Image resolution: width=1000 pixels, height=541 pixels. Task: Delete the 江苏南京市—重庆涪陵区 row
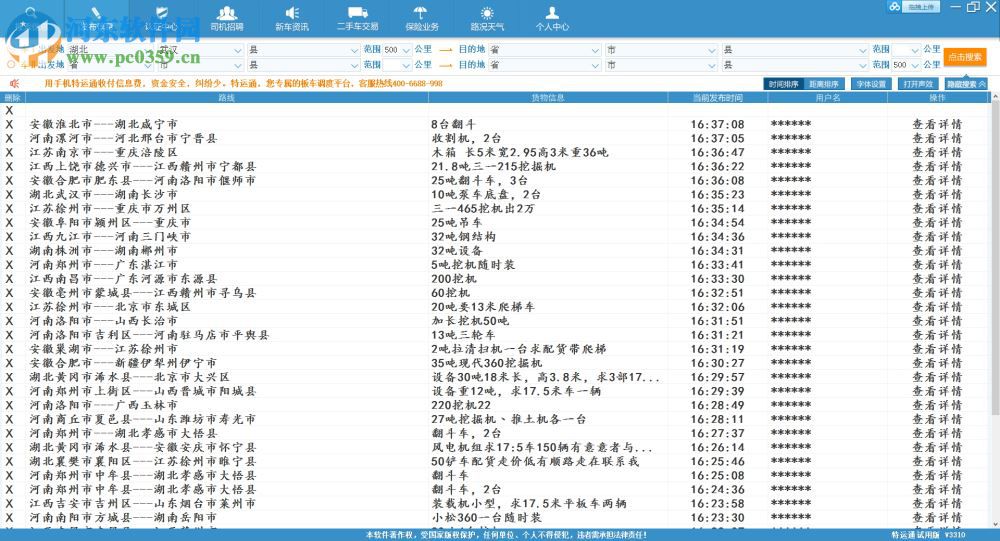9,152
